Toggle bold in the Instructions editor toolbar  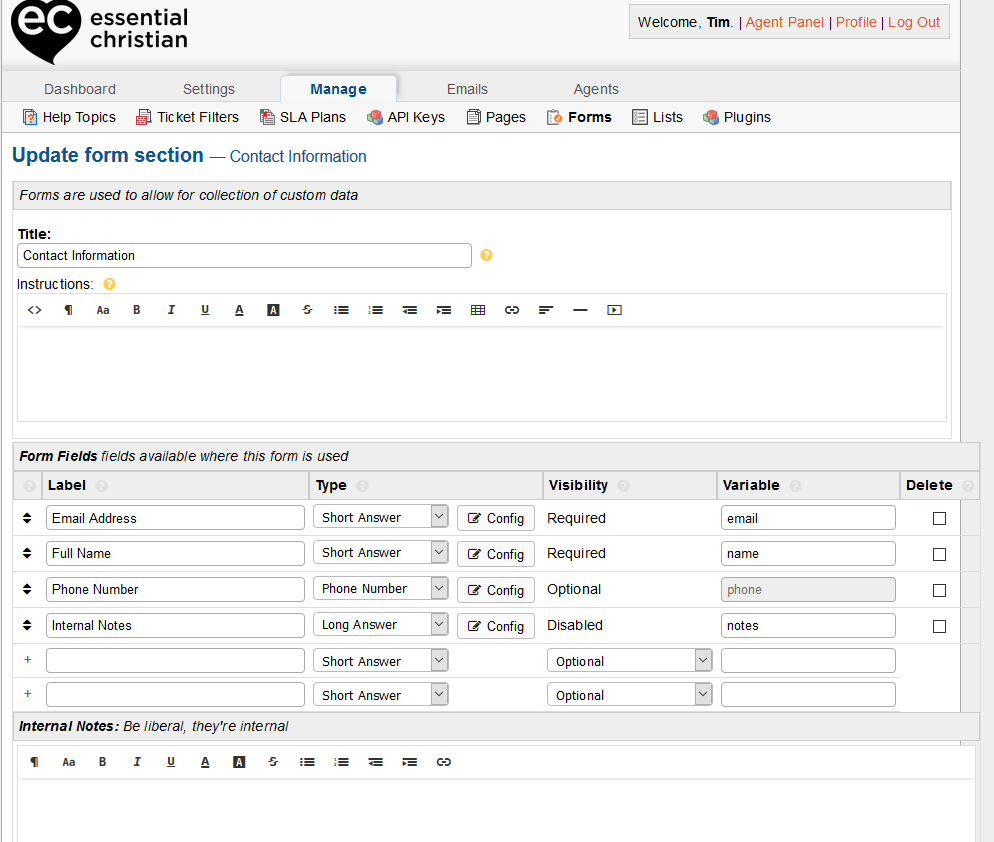click(x=137, y=310)
